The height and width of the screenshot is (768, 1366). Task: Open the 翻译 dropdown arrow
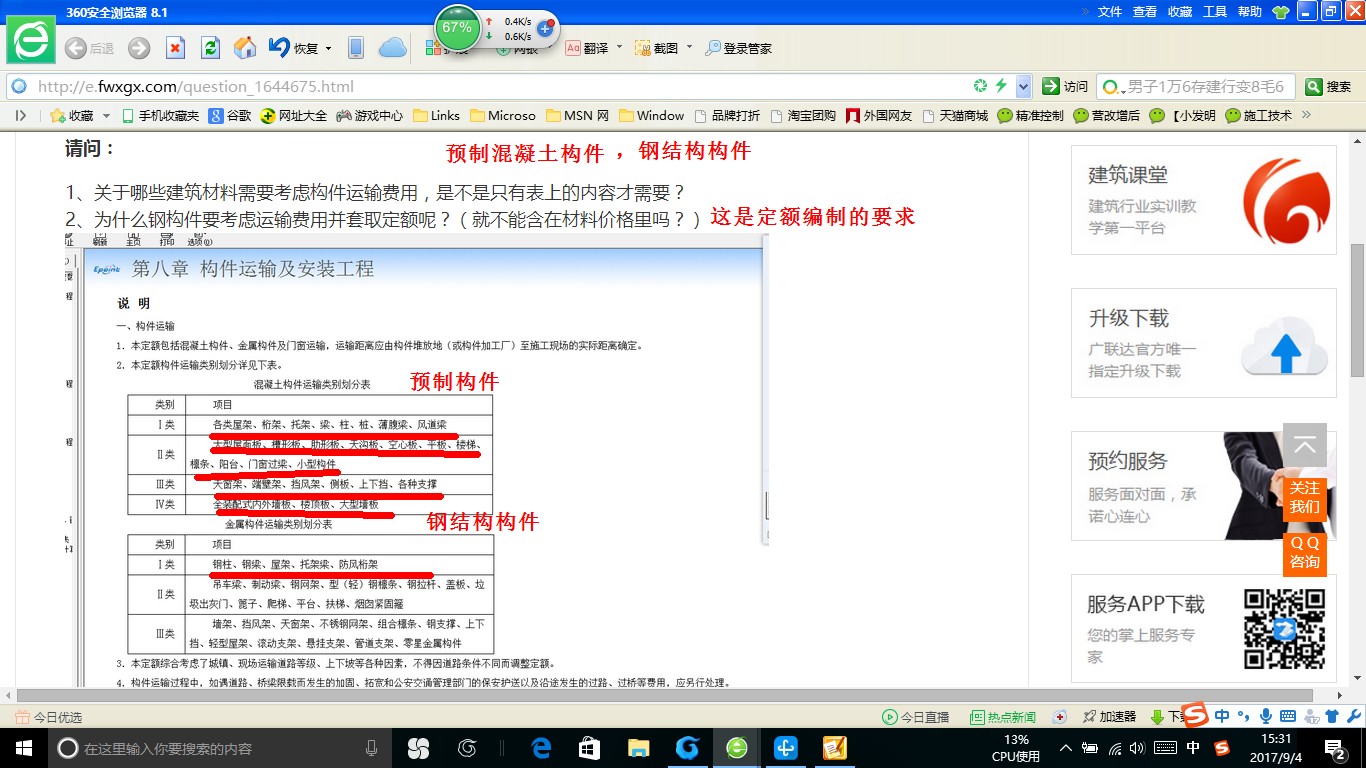pyautogui.click(x=619, y=47)
